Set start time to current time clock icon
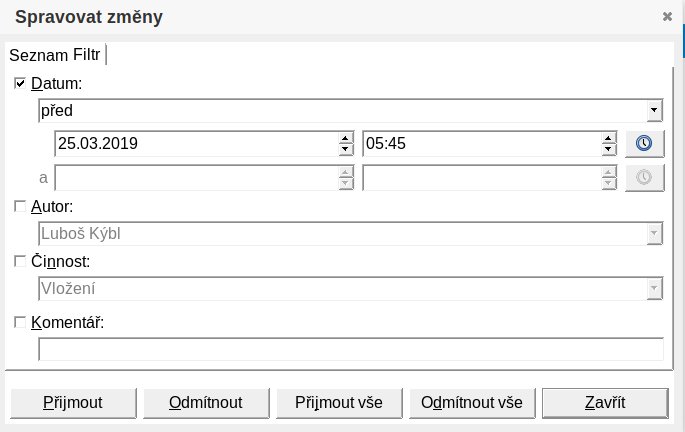This screenshot has height=432, width=685. coord(644,143)
